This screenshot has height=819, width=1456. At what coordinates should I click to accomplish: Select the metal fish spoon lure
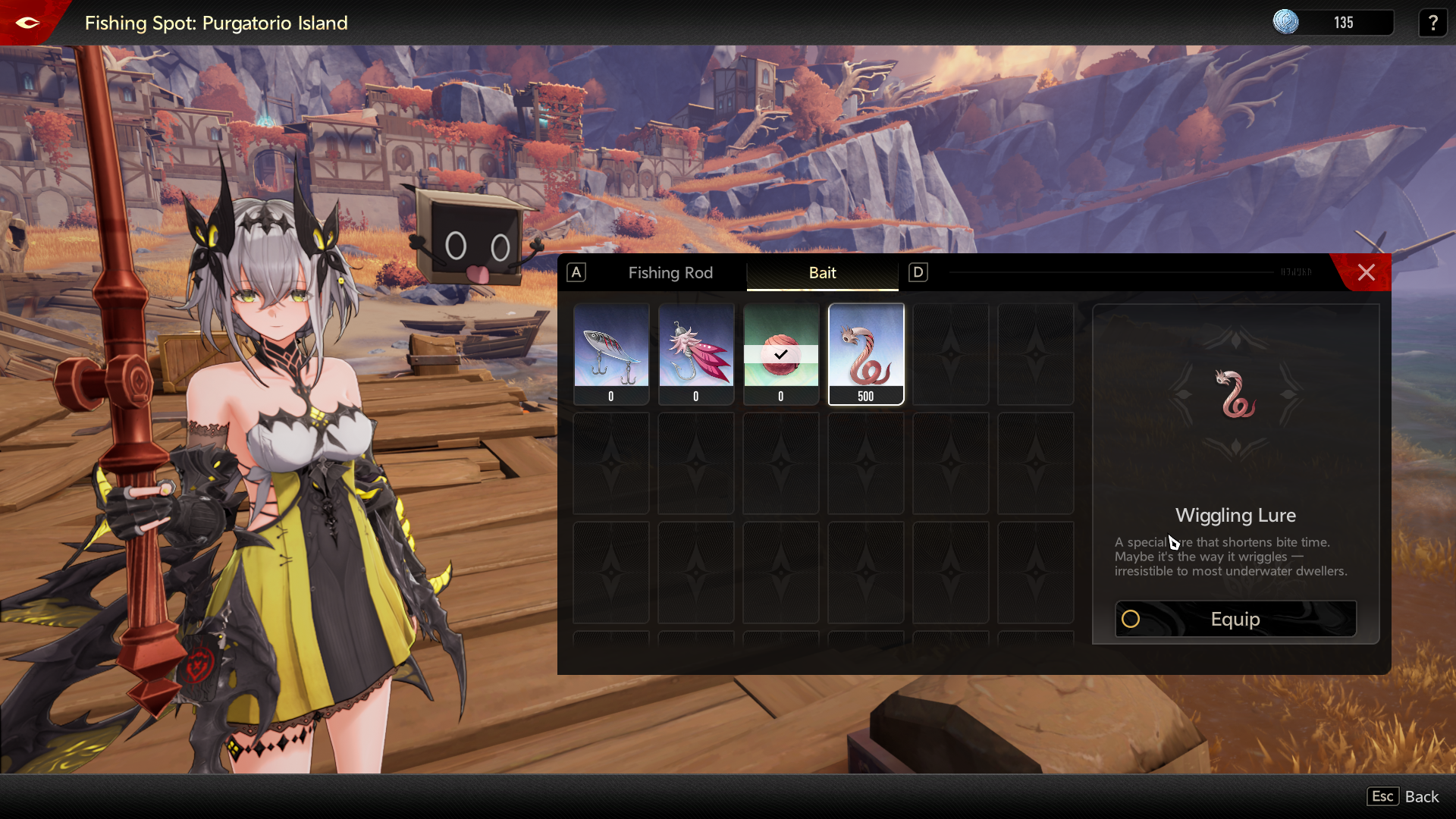(611, 353)
